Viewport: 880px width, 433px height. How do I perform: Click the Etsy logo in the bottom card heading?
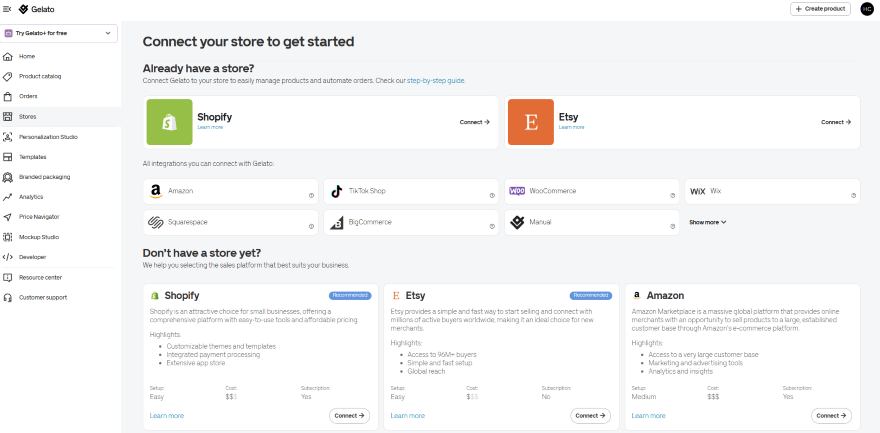(396, 296)
